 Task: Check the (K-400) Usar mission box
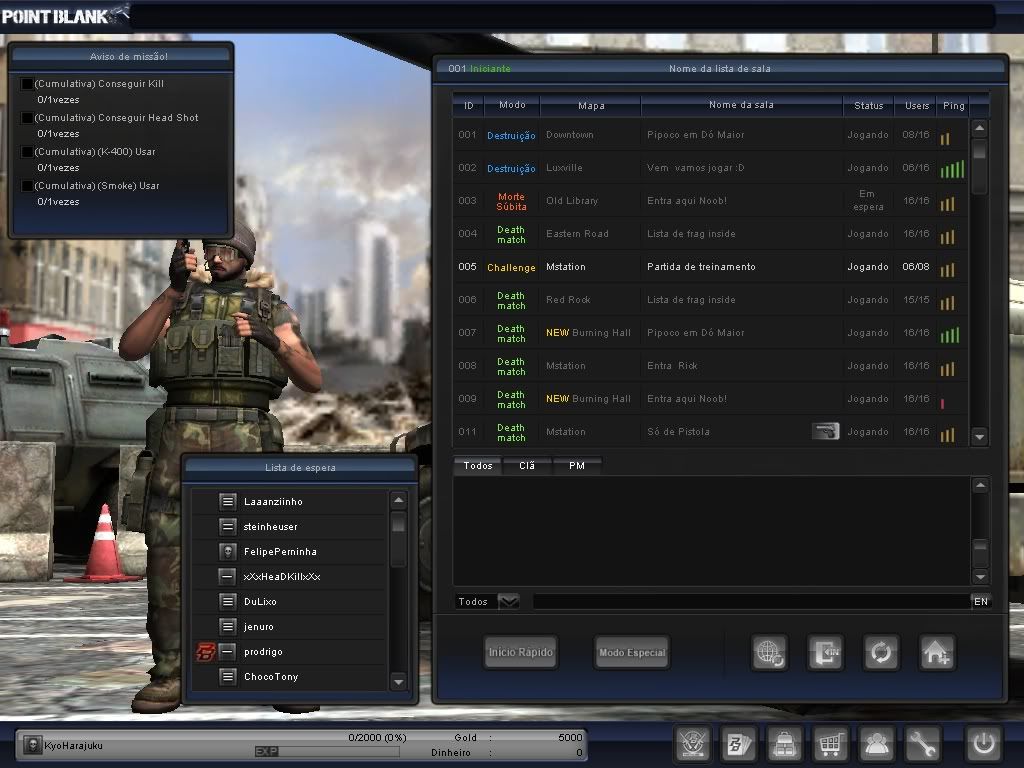(27, 152)
